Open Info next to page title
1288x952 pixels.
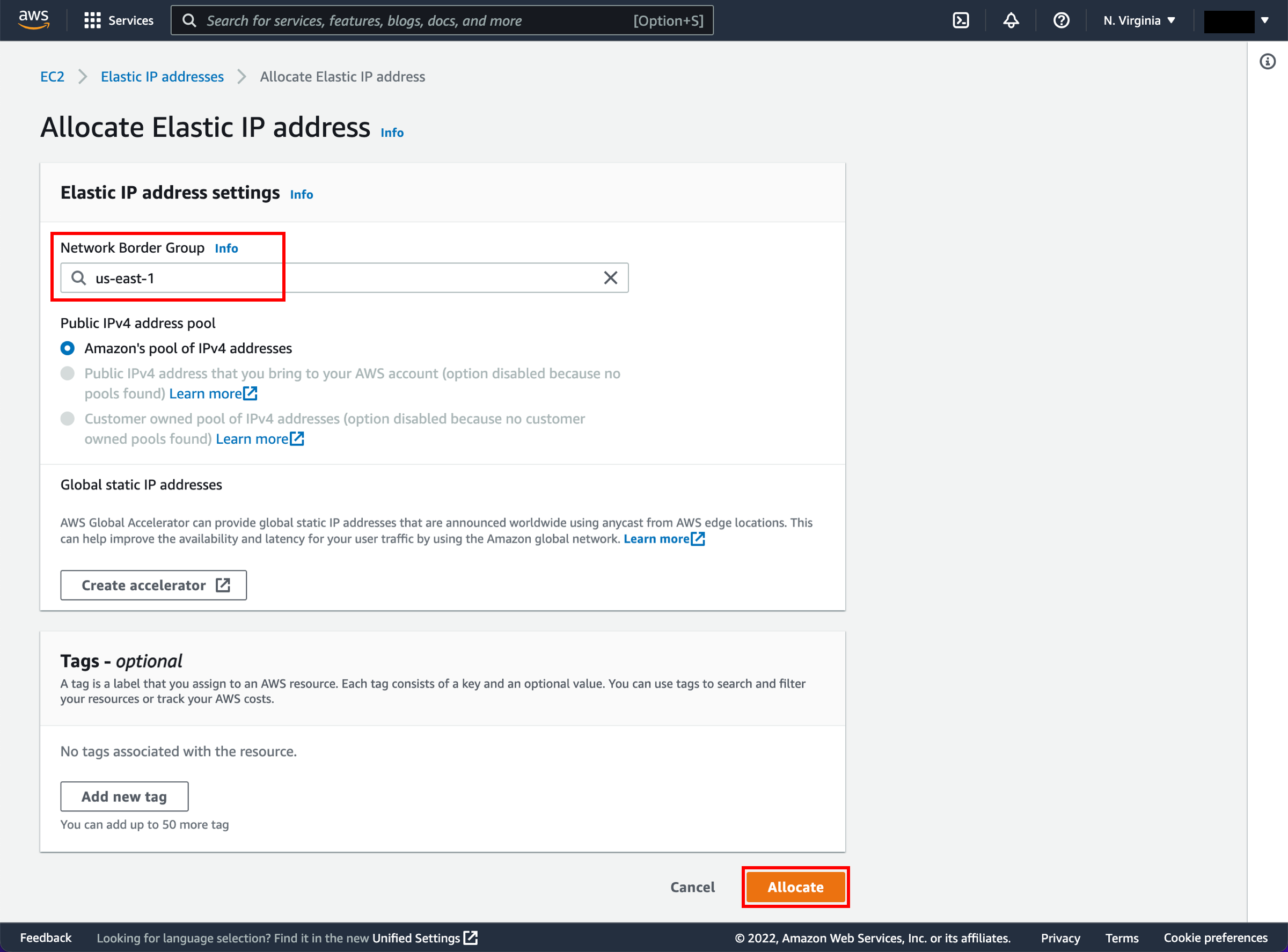pyautogui.click(x=392, y=133)
